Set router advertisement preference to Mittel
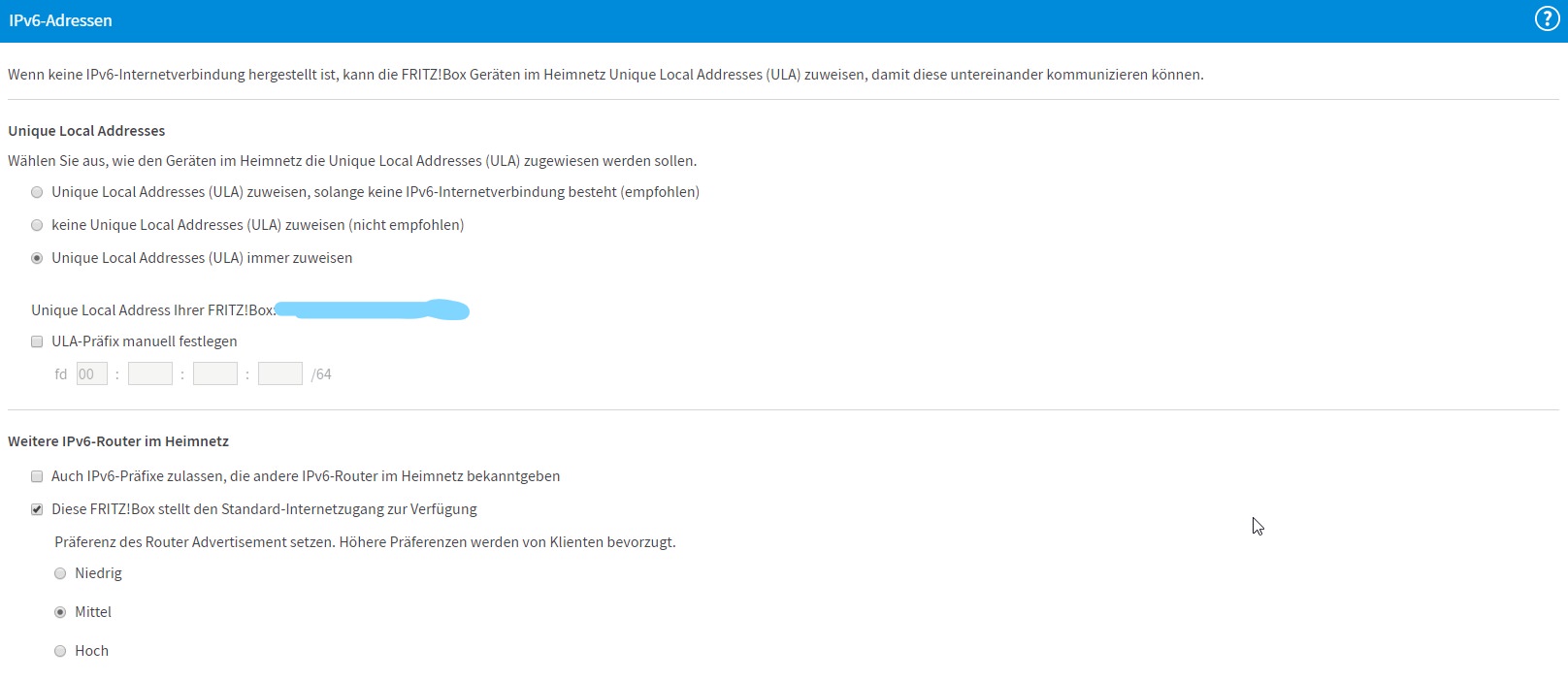 coord(60,612)
